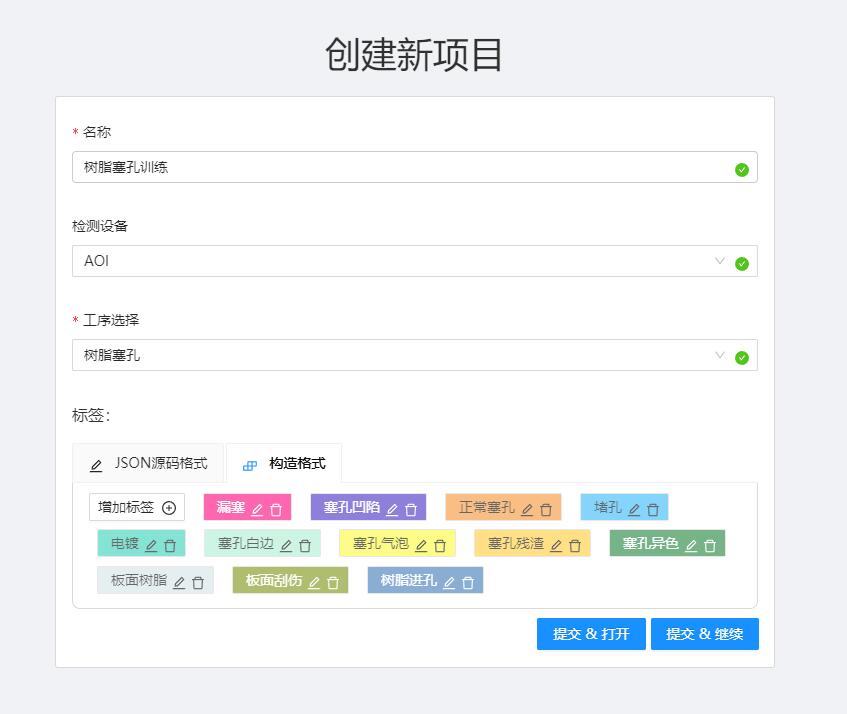Viewport: 847px width, 714px height.
Task: Remove the 堵孔 tag using trash icon
Action: click(653, 509)
